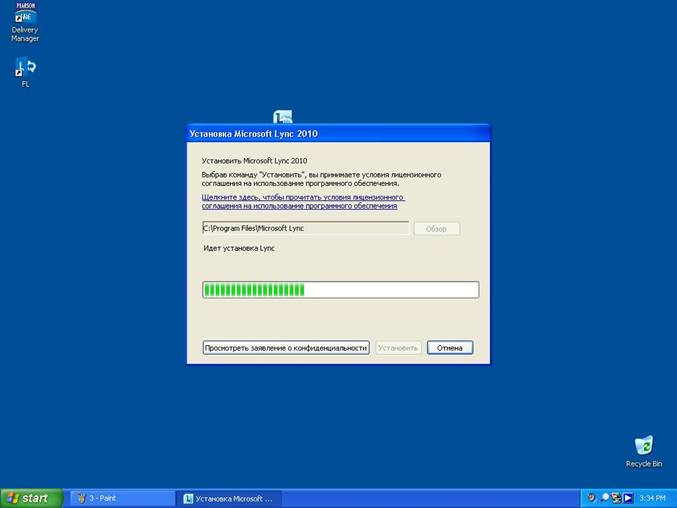Click the "Отмена" button to cancel installation

[x=450, y=348]
